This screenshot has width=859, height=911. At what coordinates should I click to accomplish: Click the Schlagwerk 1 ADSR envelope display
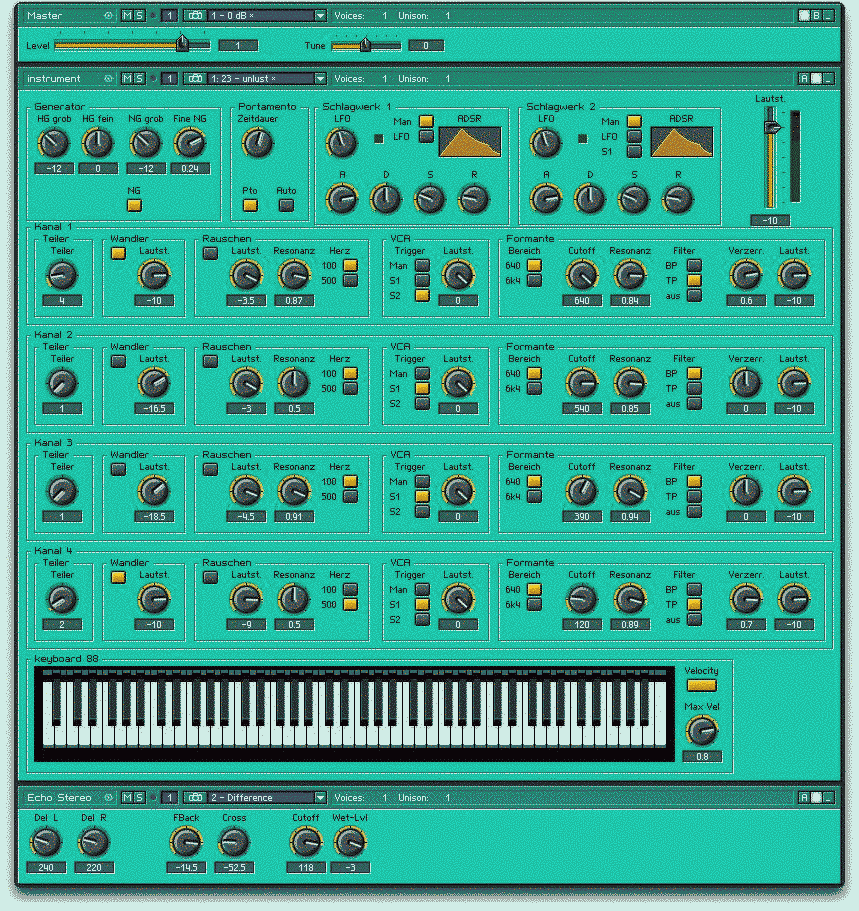(x=470, y=141)
